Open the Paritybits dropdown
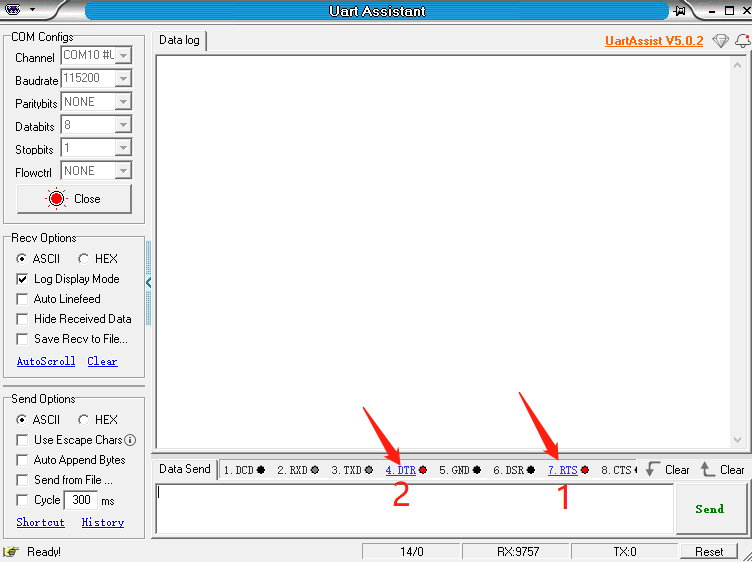 [x=123, y=102]
